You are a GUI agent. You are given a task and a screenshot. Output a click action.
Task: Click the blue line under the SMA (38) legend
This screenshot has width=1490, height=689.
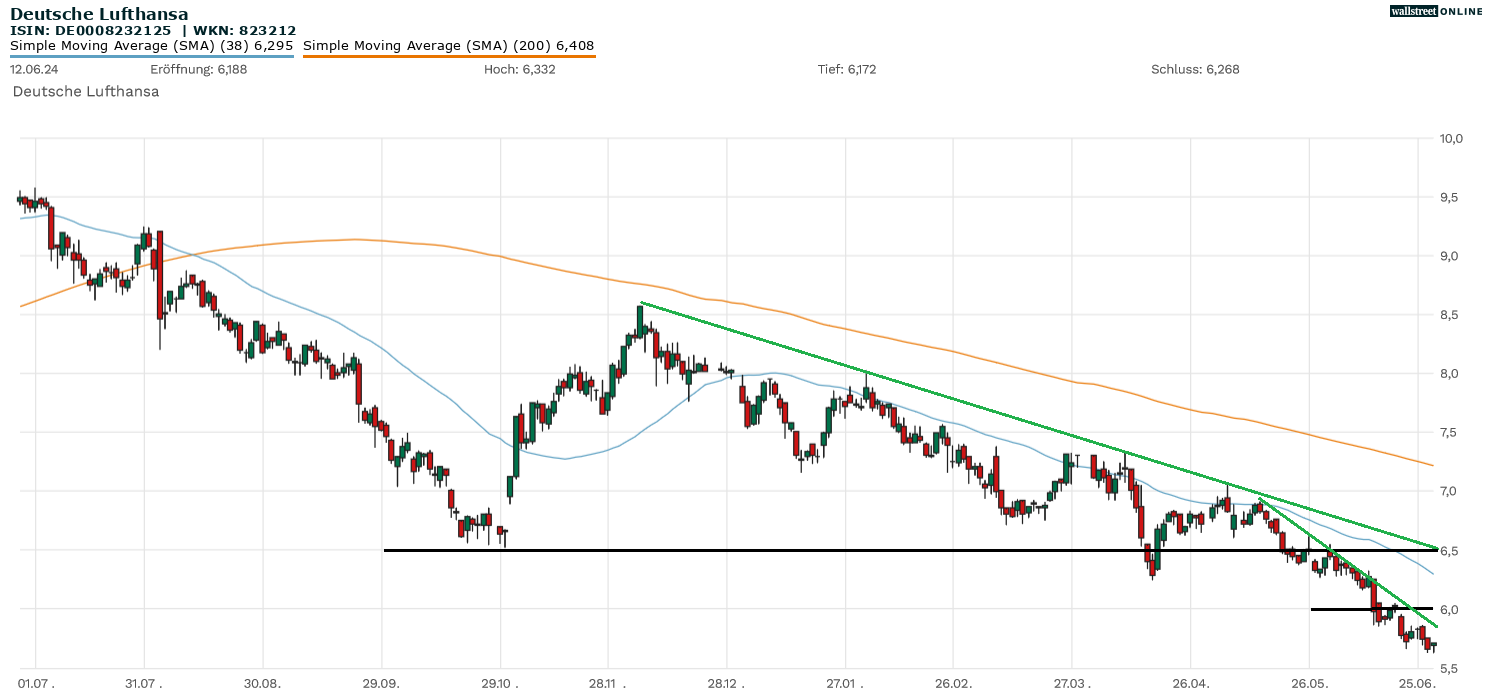coord(151,56)
